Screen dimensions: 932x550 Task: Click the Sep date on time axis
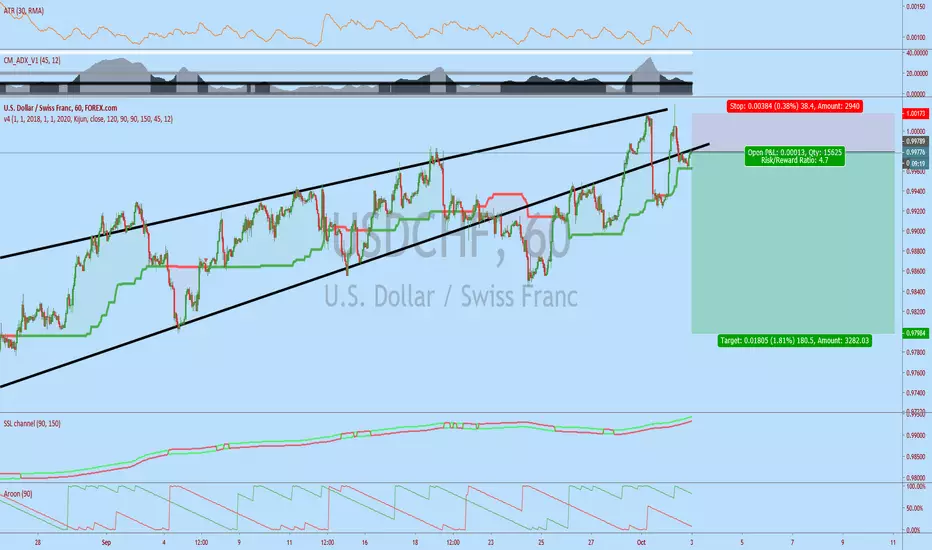(106, 542)
